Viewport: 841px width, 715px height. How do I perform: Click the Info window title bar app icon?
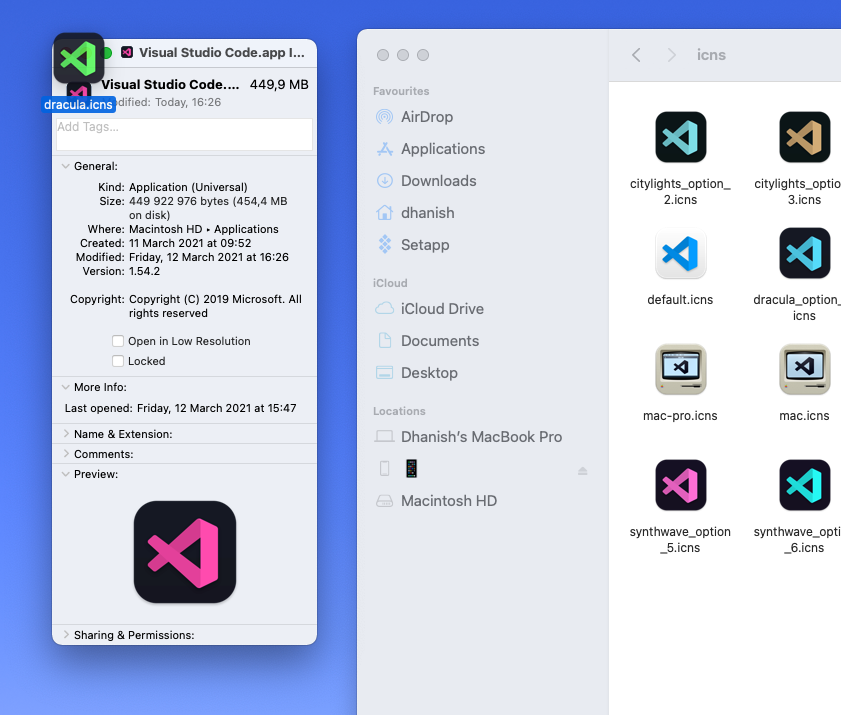127,52
